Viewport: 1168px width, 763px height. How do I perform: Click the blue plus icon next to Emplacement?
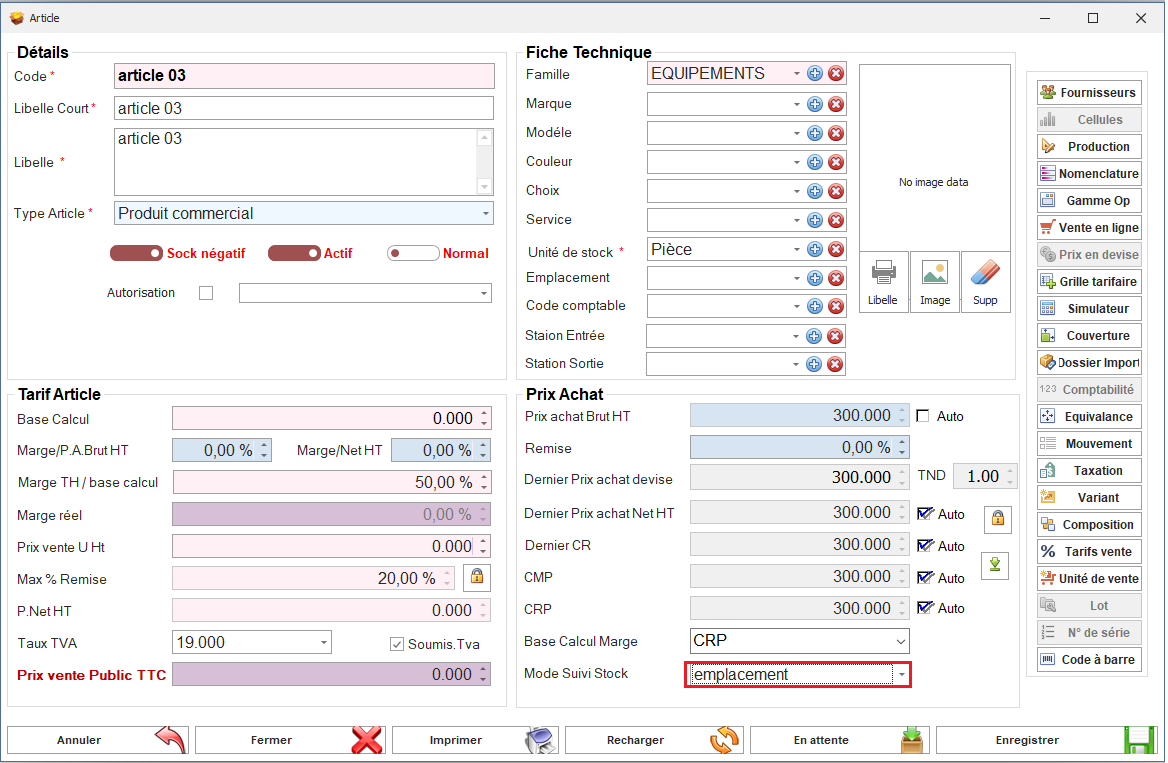click(815, 278)
